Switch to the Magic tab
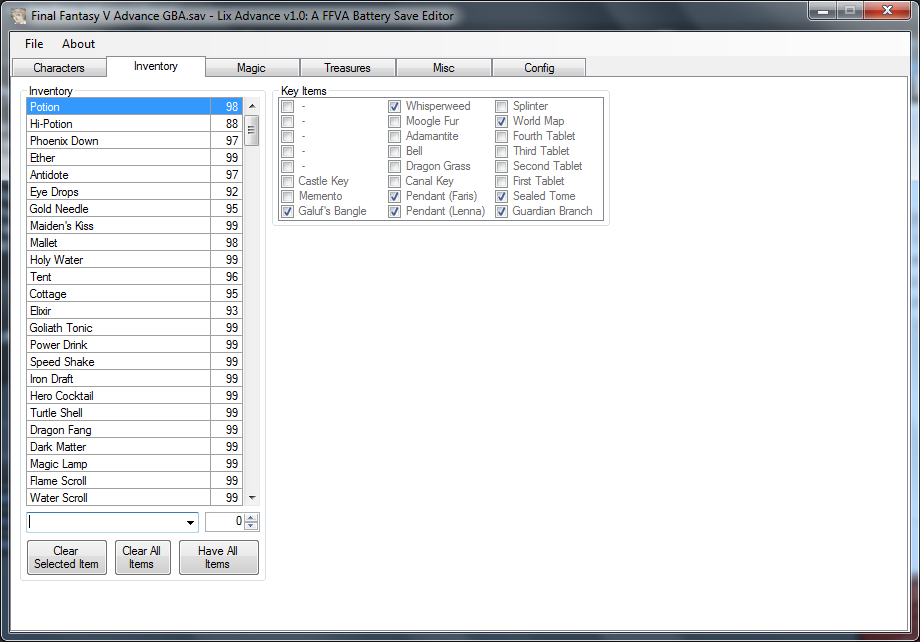Viewport: 920px width, 642px height. point(252,68)
